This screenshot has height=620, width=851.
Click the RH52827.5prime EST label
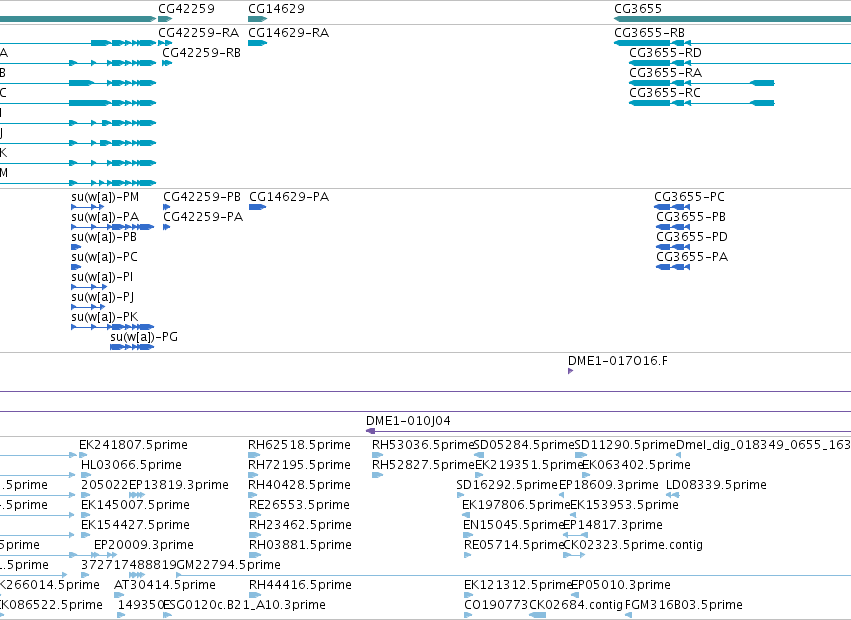coord(423,465)
